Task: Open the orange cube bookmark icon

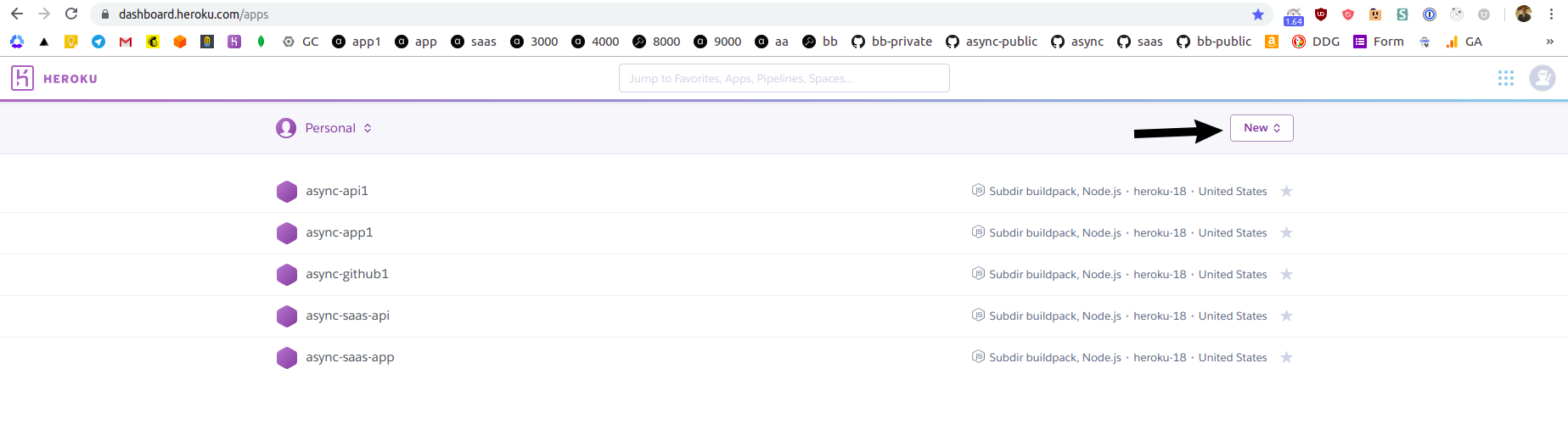Action: coord(180,42)
